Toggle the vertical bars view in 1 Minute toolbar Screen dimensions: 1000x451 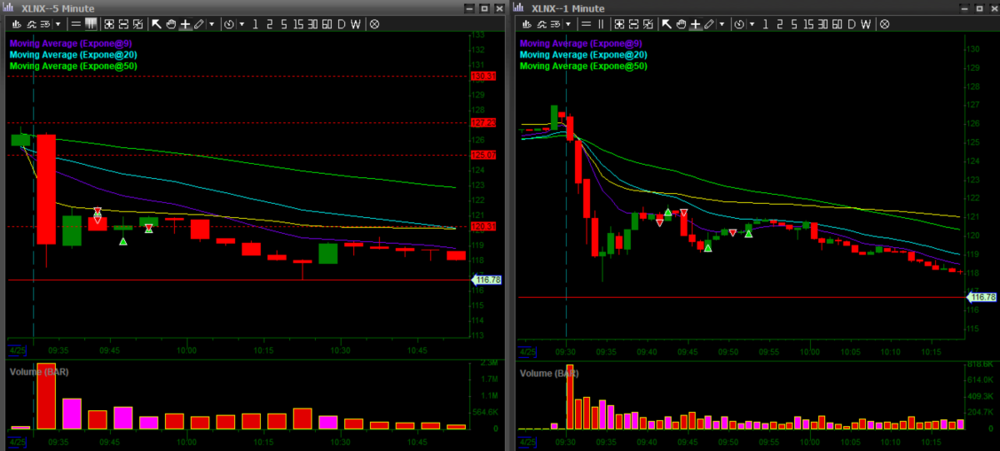pos(600,23)
